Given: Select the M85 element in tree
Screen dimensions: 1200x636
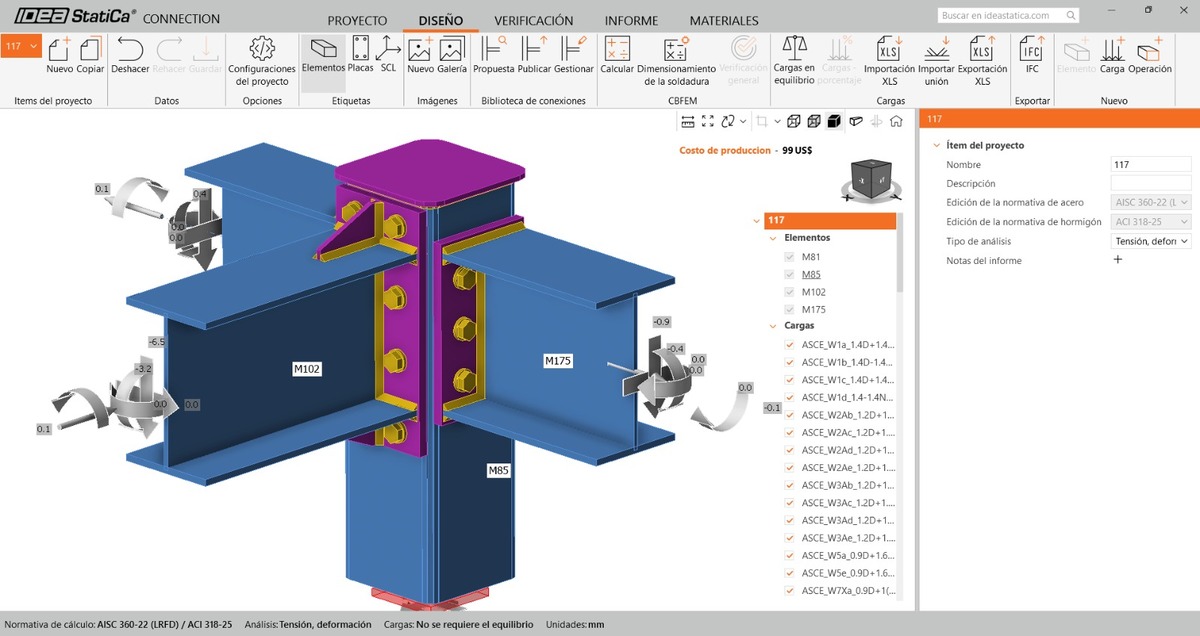Looking at the screenshot, I should tap(811, 274).
